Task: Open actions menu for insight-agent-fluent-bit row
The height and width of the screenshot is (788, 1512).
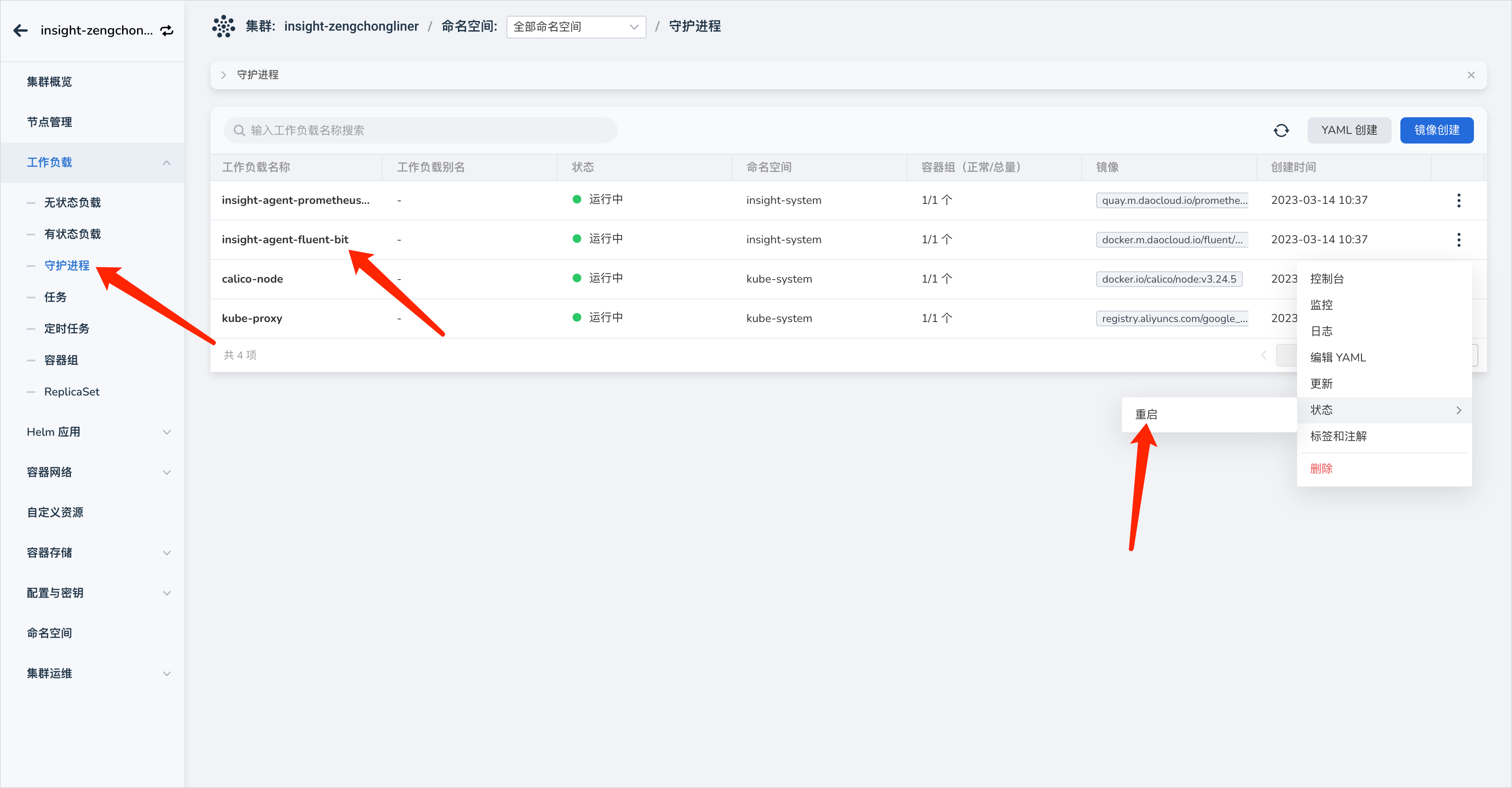Action: [x=1459, y=239]
